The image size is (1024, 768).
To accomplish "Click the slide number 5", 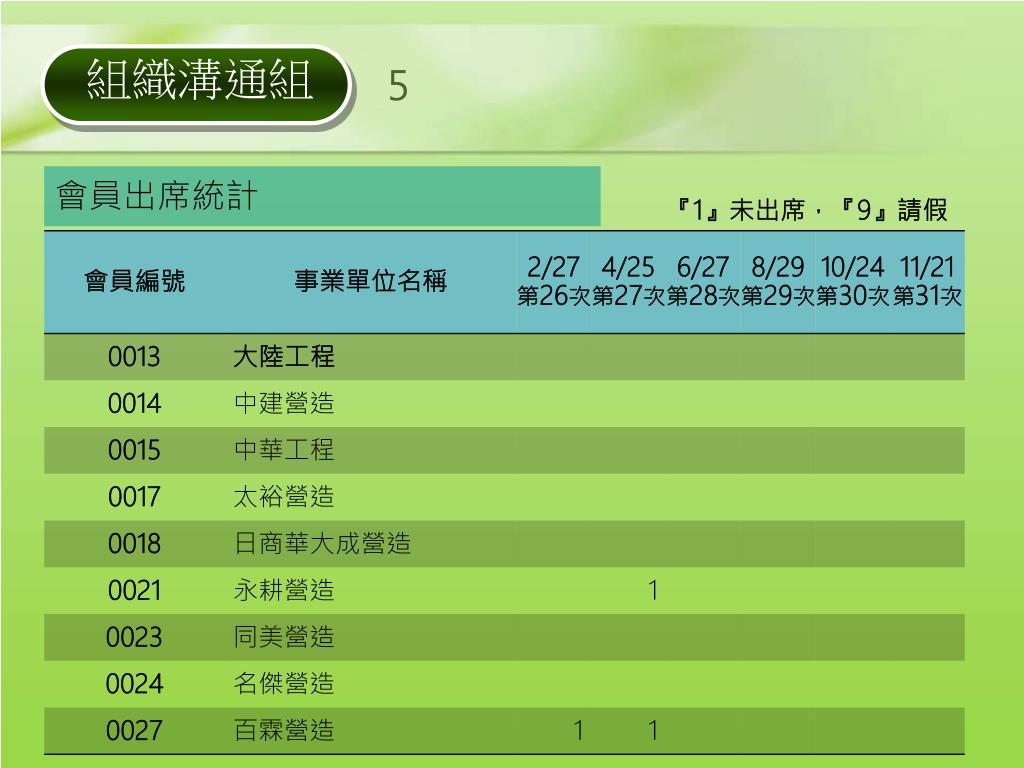I will (x=398, y=86).
